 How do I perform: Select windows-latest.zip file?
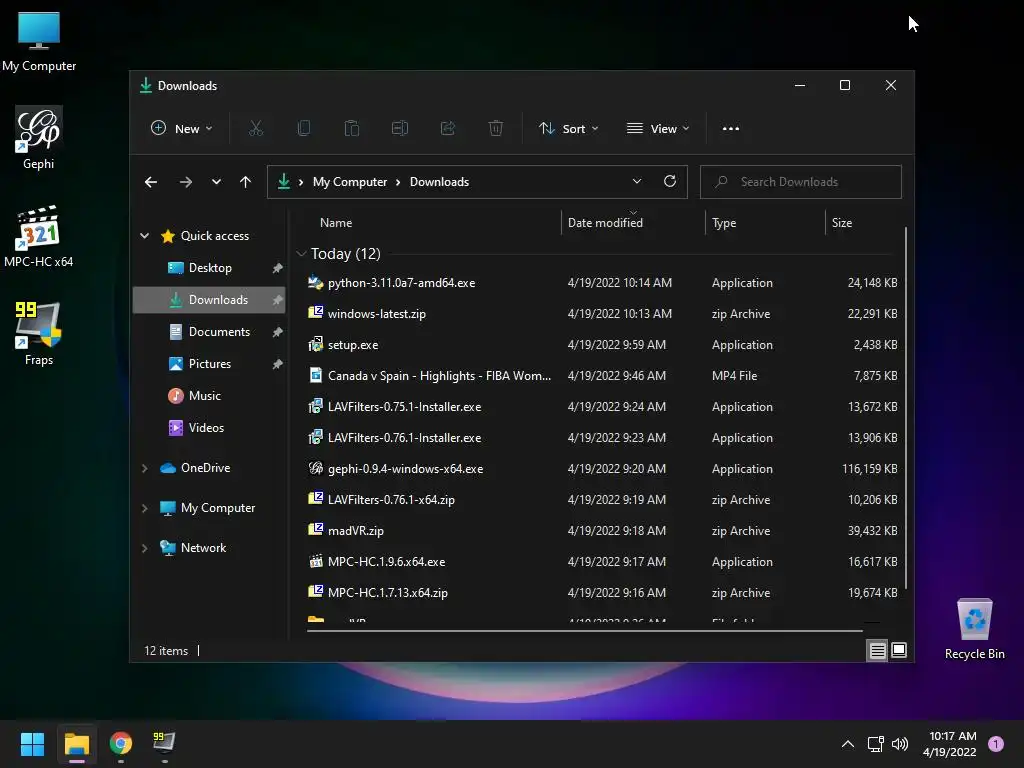(x=601, y=313)
